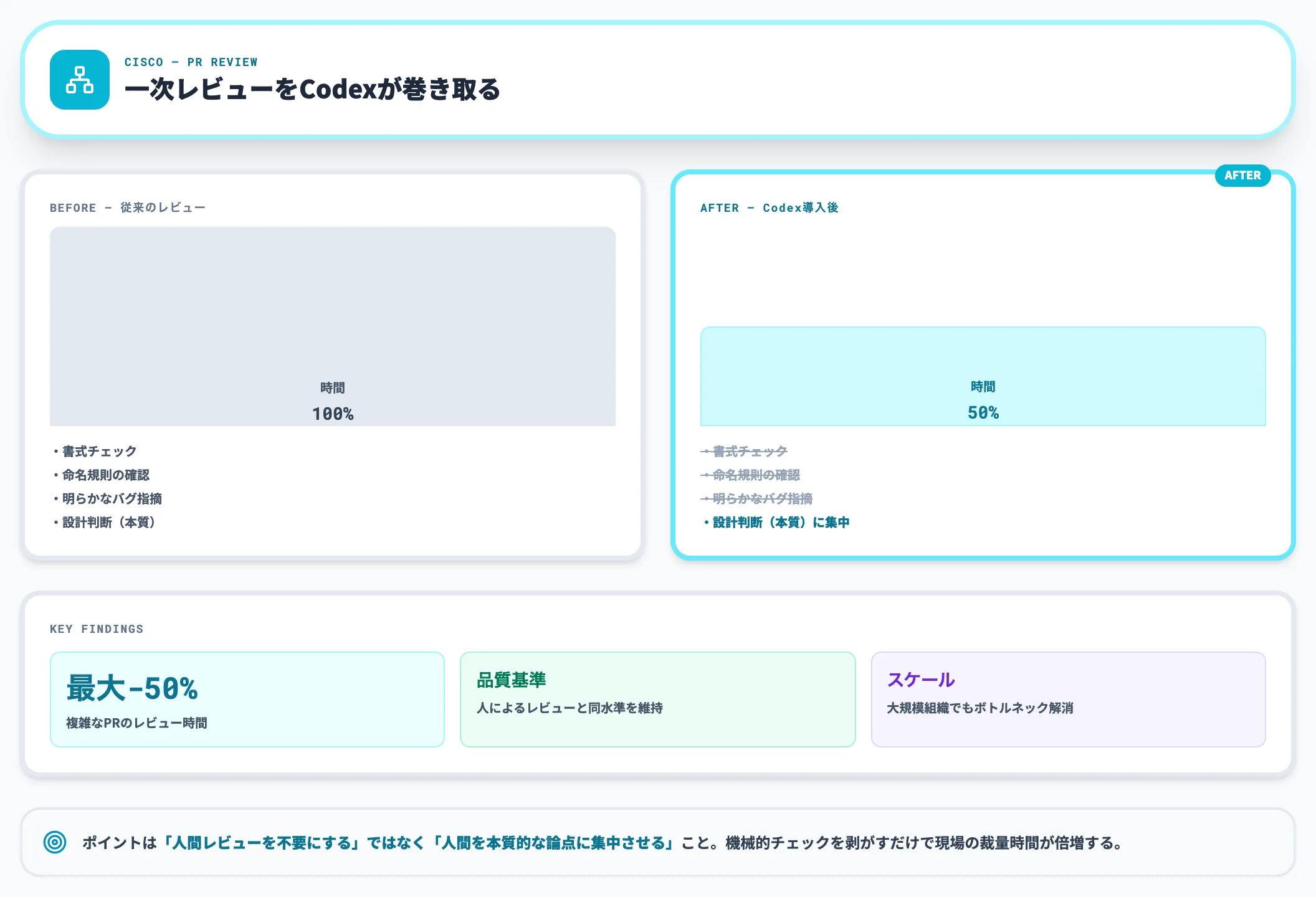The image size is (1316, 897).
Task: Select the teal 50% 時間 bar
Action: click(983, 374)
